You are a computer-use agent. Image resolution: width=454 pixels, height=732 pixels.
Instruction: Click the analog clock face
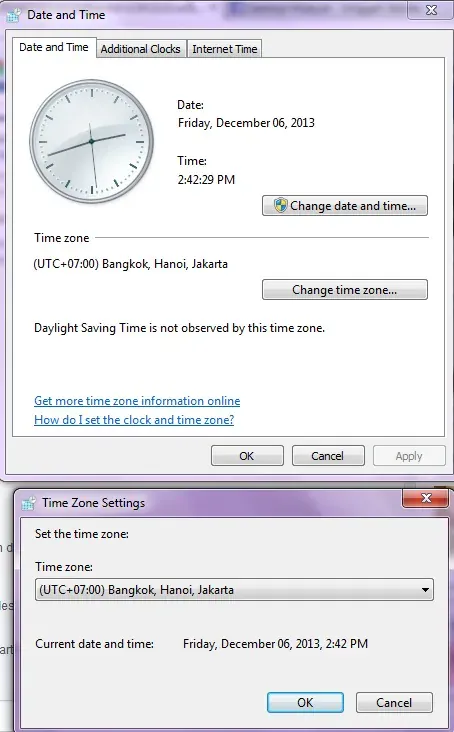pos(91,141)
